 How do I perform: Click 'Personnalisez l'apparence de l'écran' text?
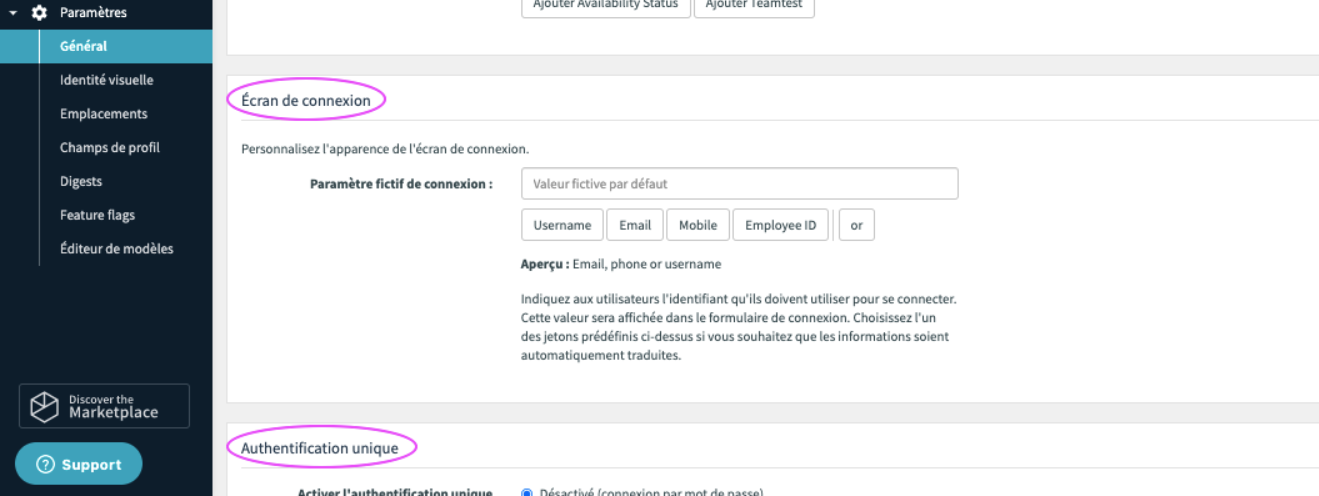pyautogui.click(x=385, y=149)
